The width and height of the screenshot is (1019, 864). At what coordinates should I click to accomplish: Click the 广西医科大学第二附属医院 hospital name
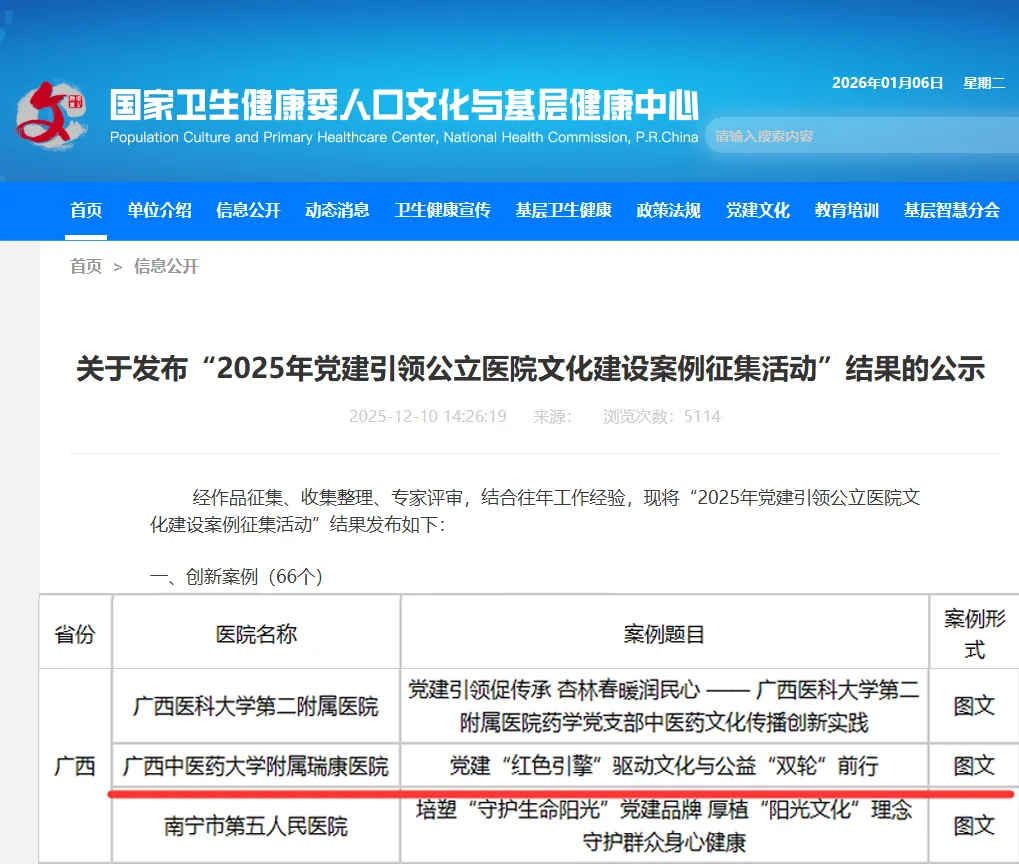tap(255, 706)
